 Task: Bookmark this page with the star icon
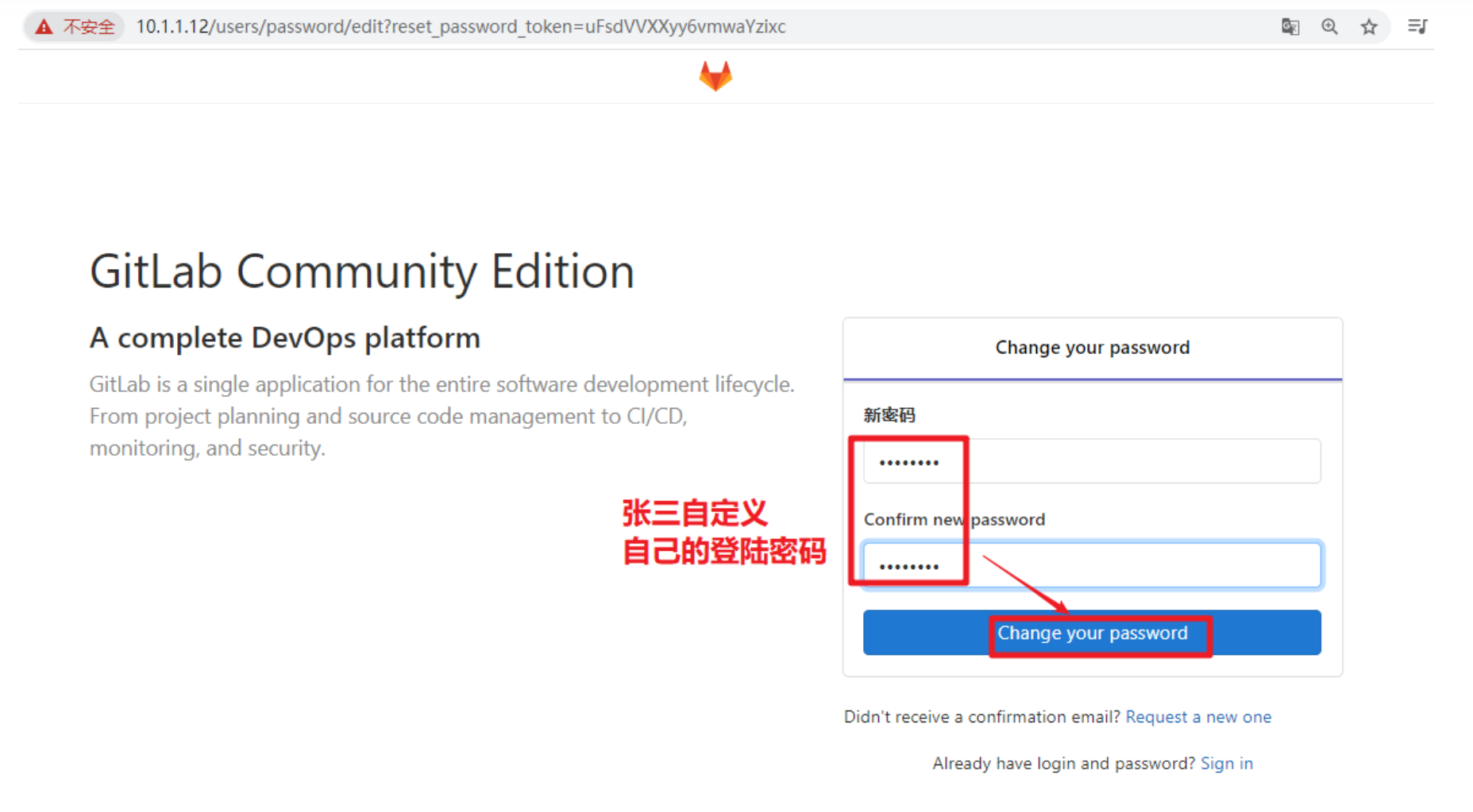click(x=1369, y=27)
